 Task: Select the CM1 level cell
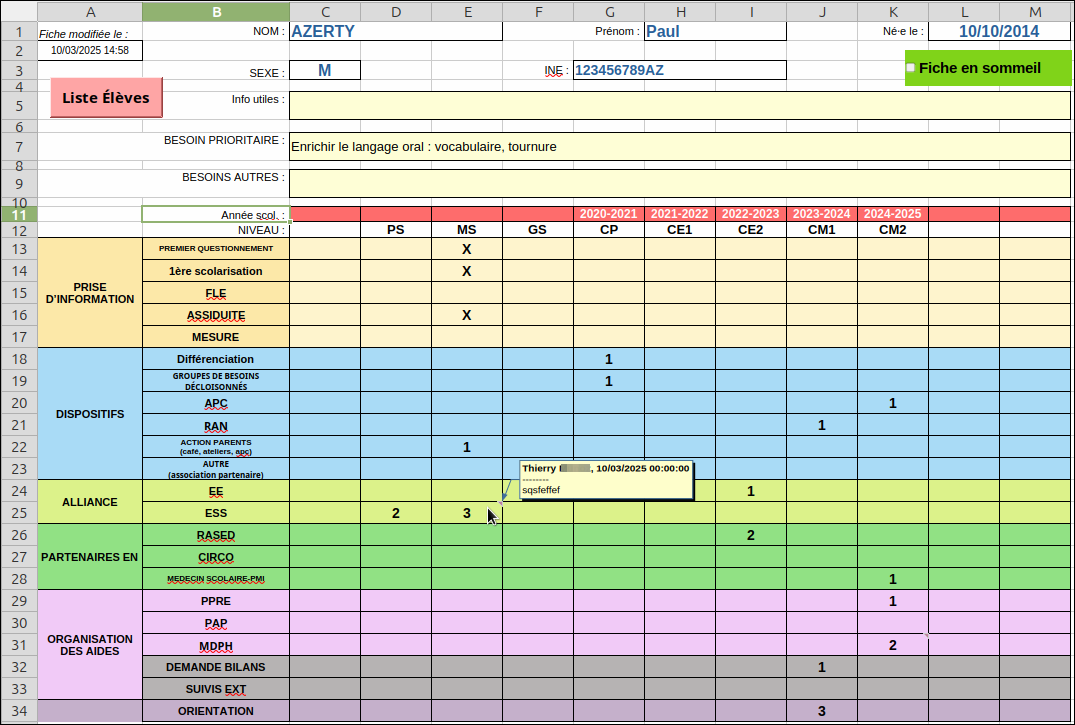(x=821, y=230)
